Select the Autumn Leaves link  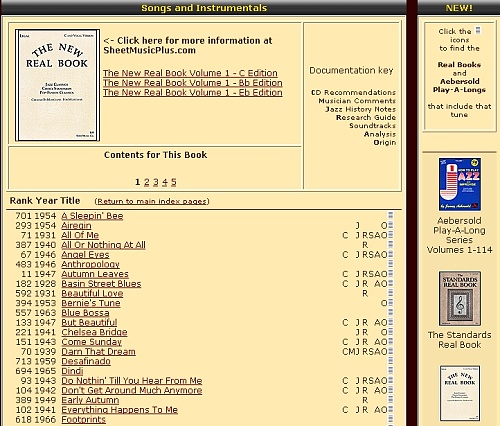[95, 274]
